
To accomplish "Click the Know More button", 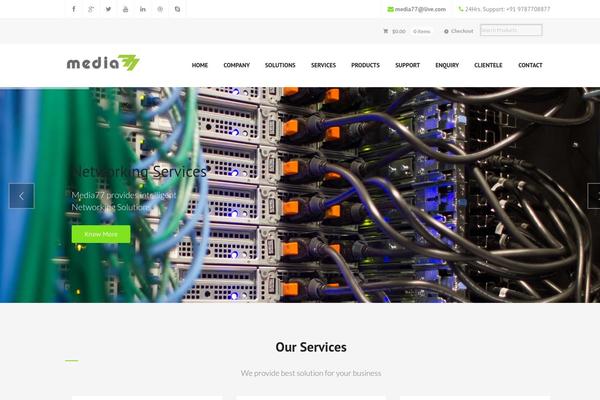I will [101, 234].
